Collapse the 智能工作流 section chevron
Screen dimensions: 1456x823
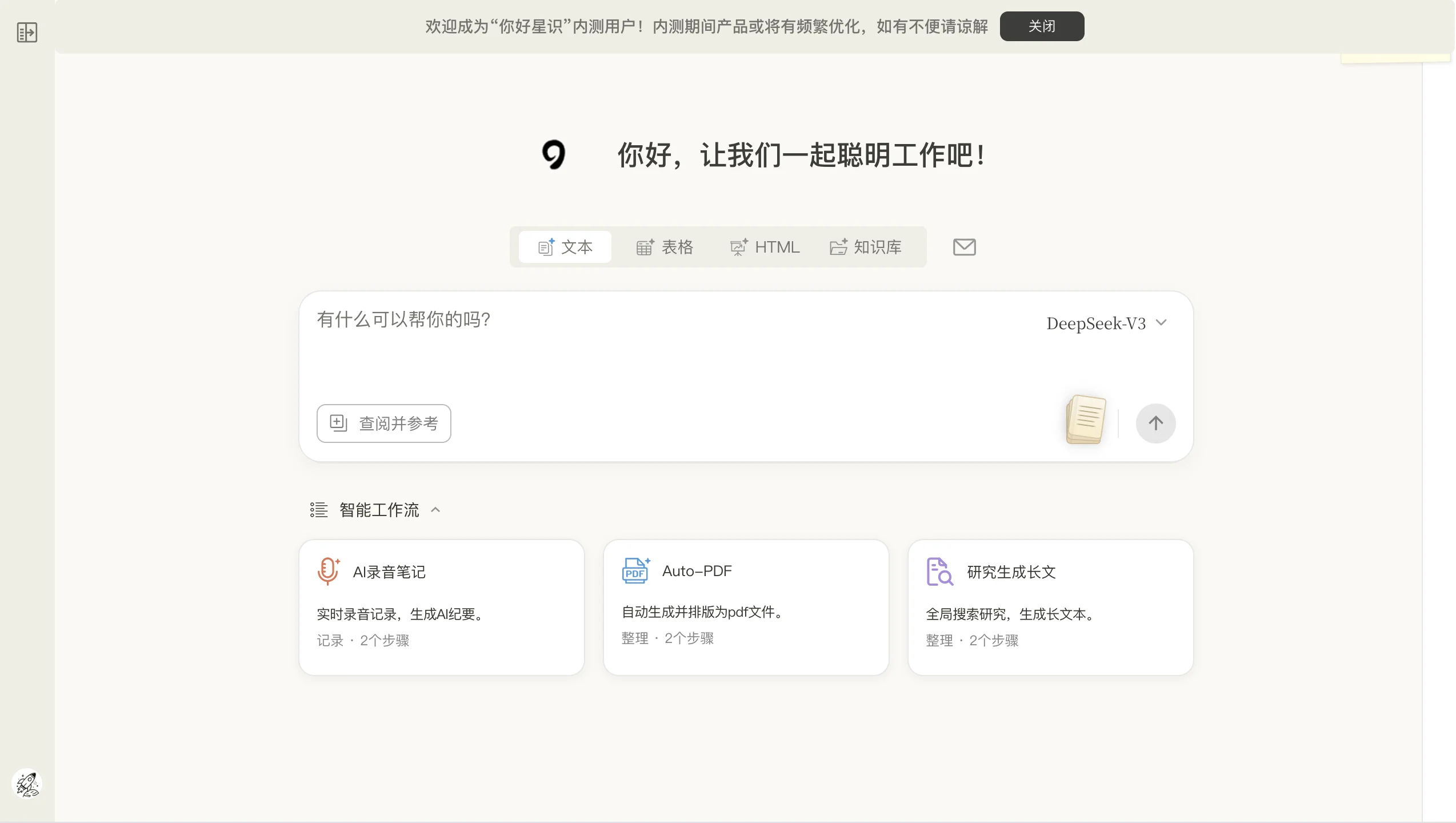click(x=436, y=509)
